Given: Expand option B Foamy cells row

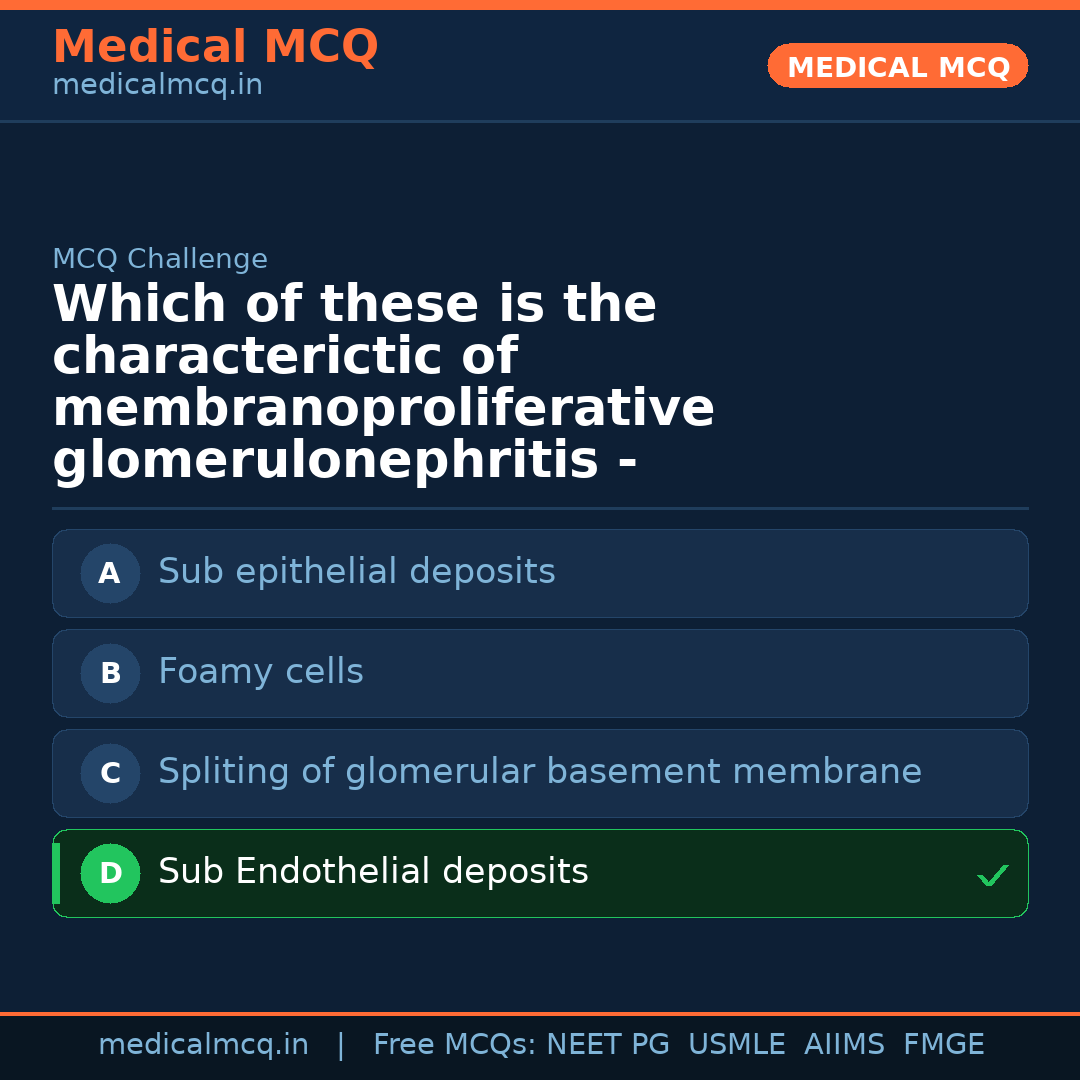Looking at the screenshot, I should pyautogui.click(x=540, y=673).
